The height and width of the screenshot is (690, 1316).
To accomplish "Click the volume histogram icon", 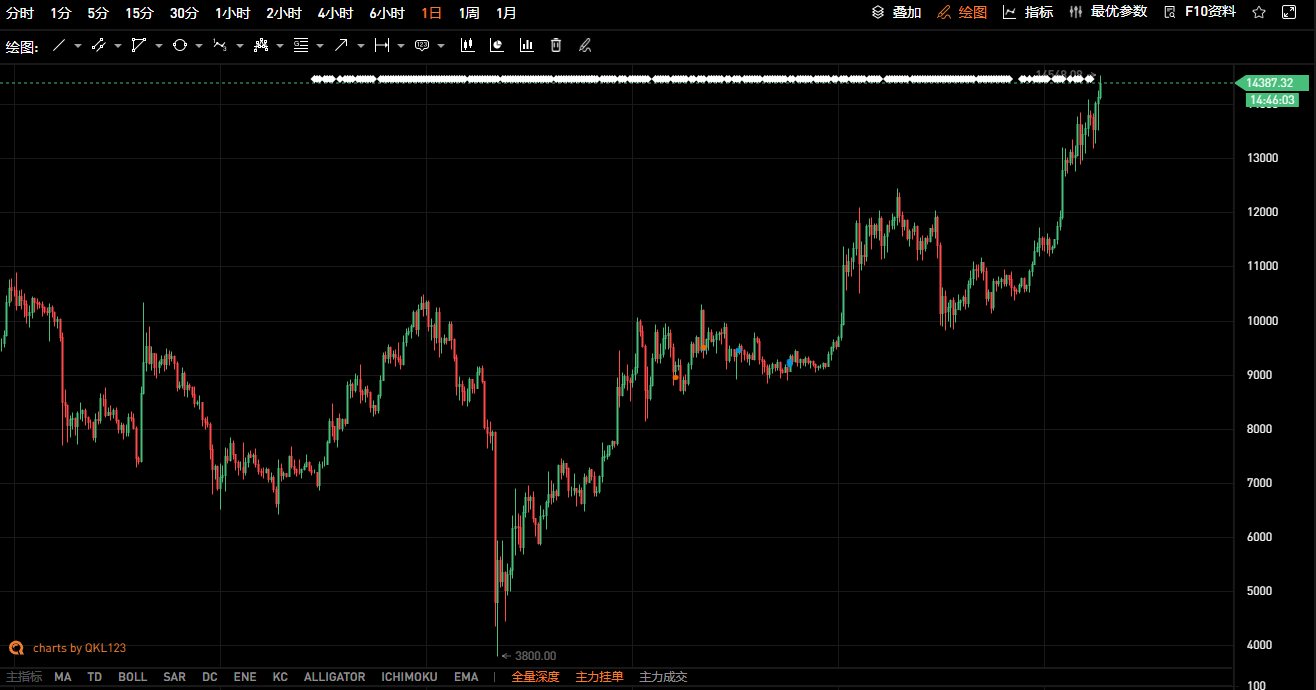I will (x=529, y=45).
